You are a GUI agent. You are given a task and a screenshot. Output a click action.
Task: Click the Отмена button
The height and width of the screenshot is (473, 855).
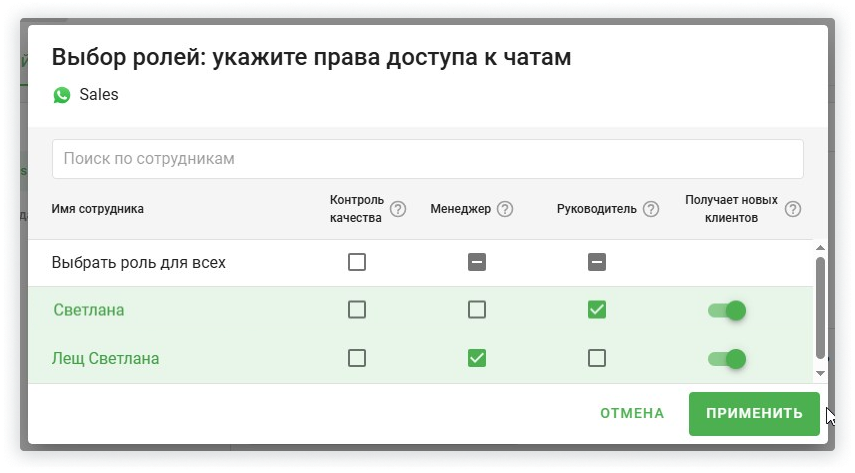[632, 413]
